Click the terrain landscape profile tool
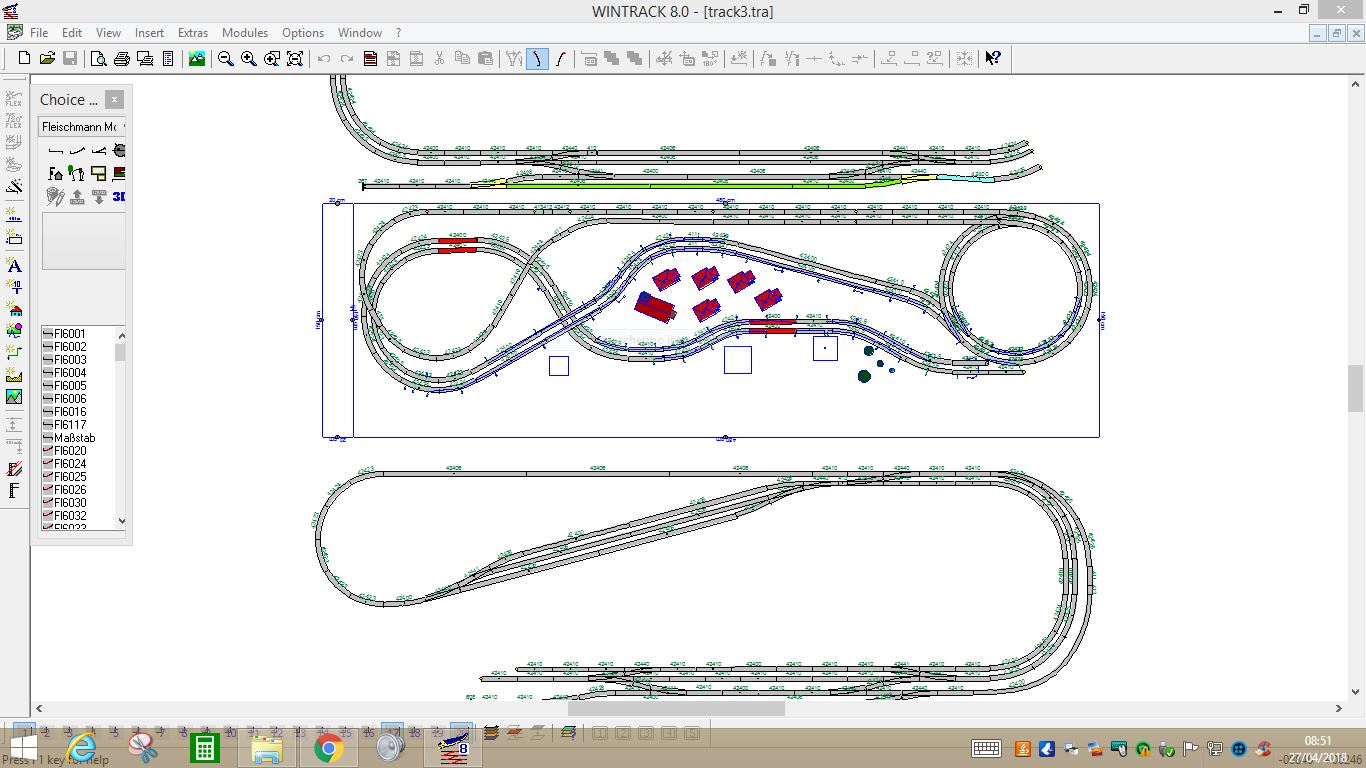 14,374
